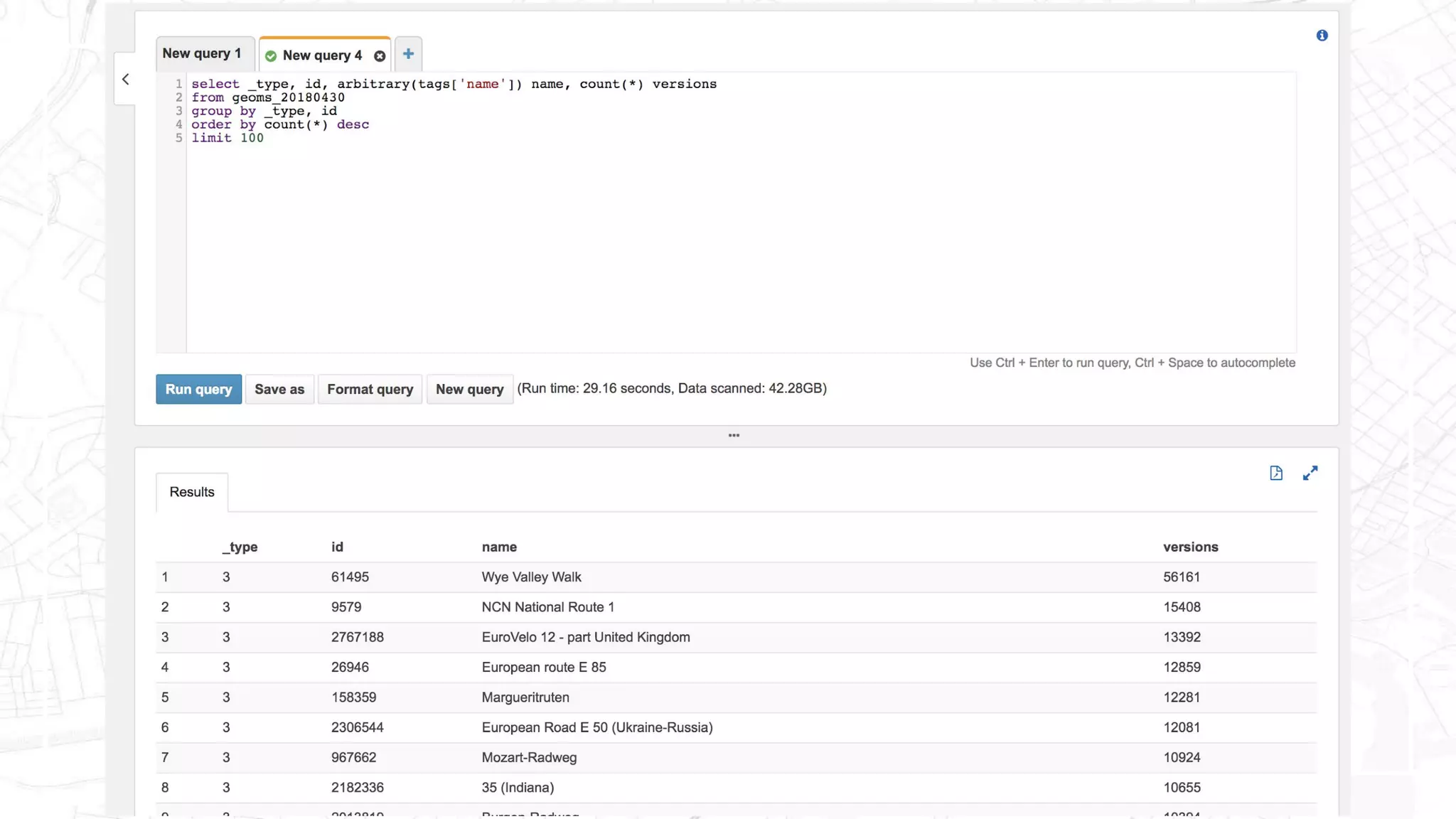Screen dimensions: 1456x819
Task: Switch to New query 1 tab
Action: (x=202, y=54)
